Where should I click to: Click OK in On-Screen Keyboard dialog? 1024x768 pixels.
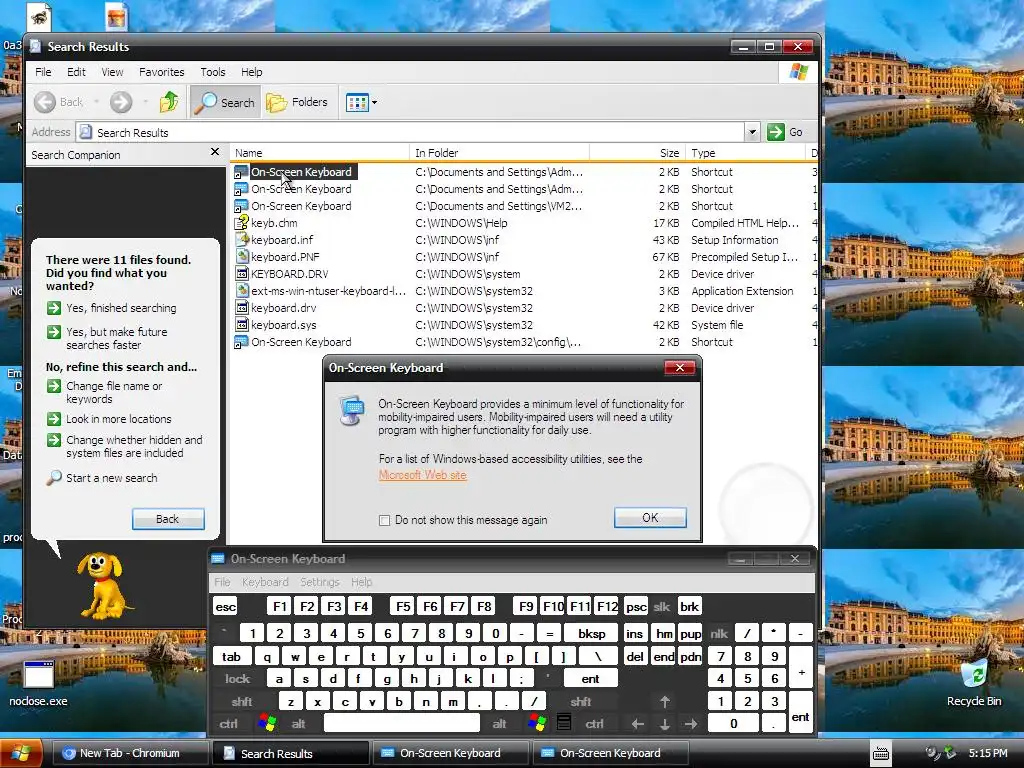[x=650, y=517]
